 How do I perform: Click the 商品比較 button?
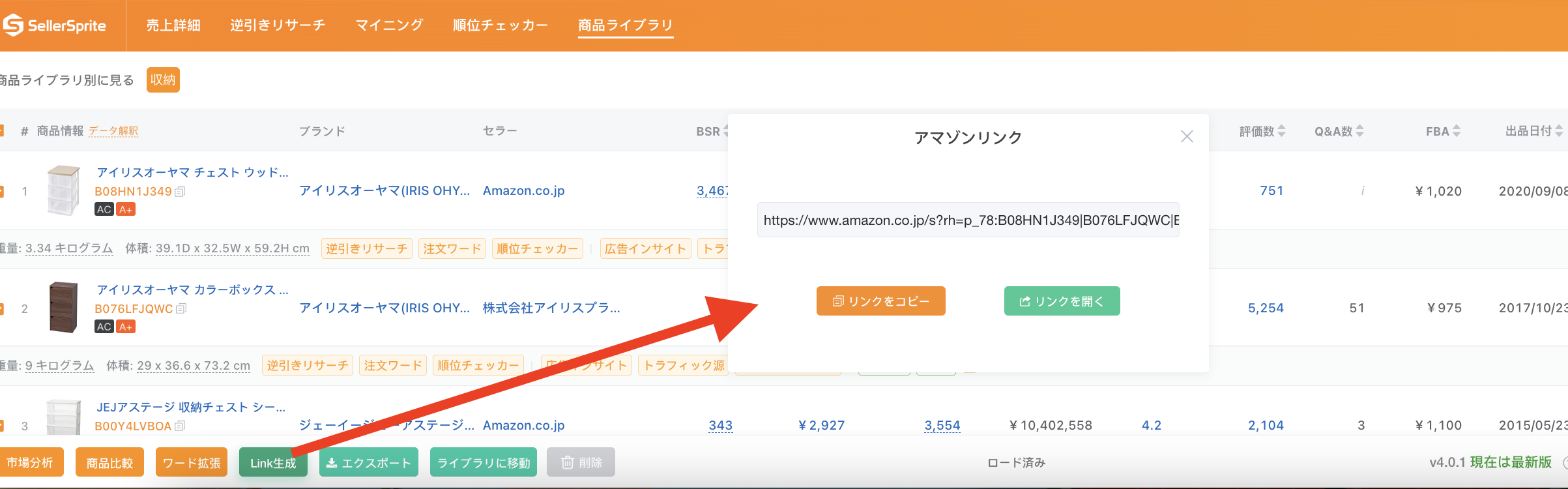[x=109, y=462]
